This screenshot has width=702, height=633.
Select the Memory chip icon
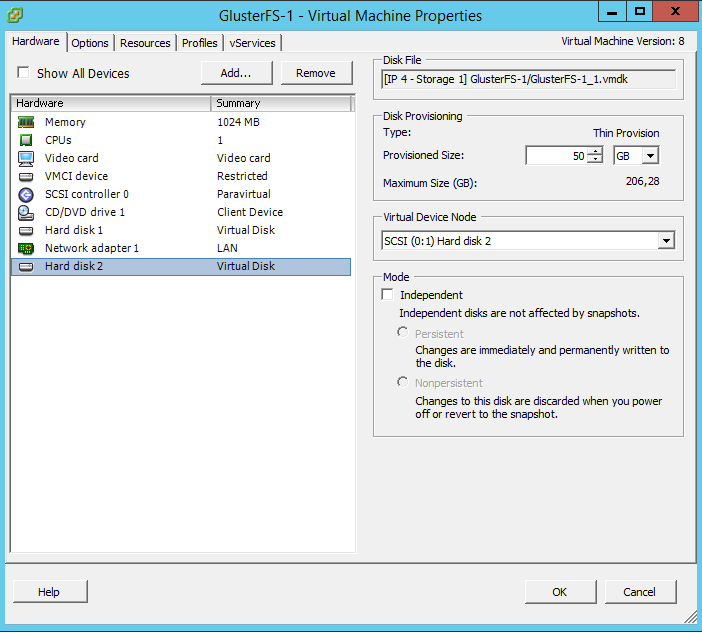[x=26, y=122]
